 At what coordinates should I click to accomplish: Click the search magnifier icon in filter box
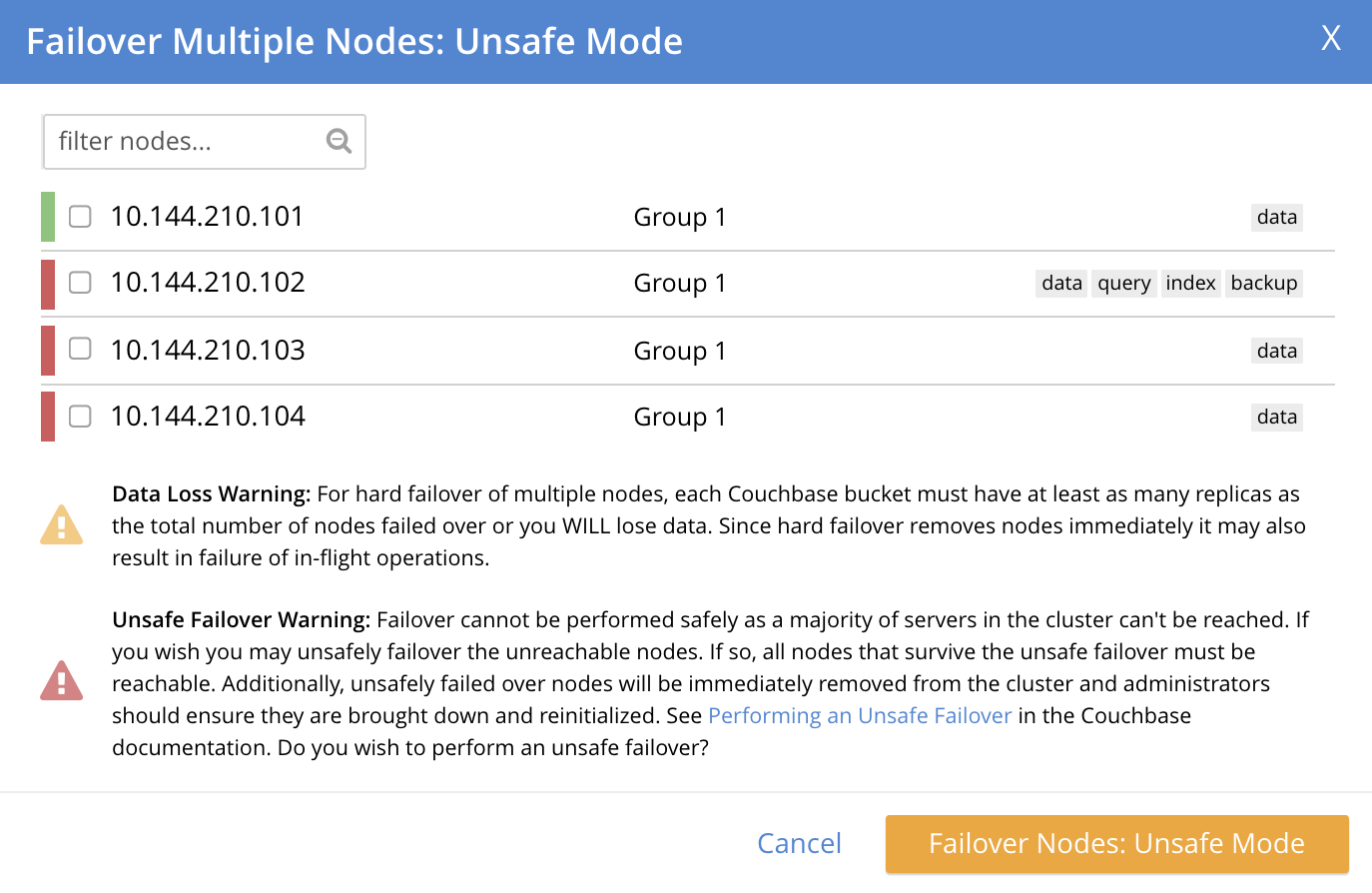tap(339, 141)
